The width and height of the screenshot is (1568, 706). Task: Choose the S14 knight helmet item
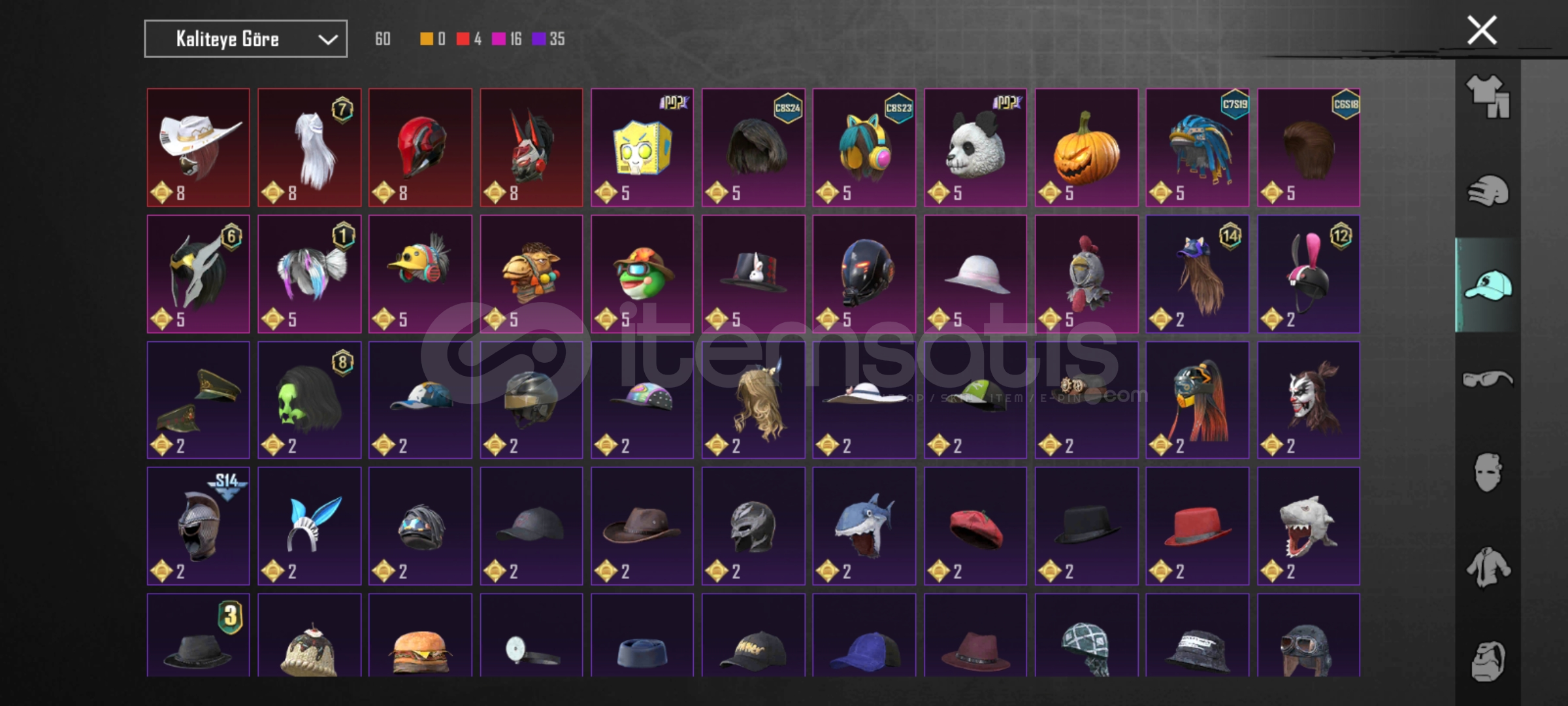click(198, 526)
